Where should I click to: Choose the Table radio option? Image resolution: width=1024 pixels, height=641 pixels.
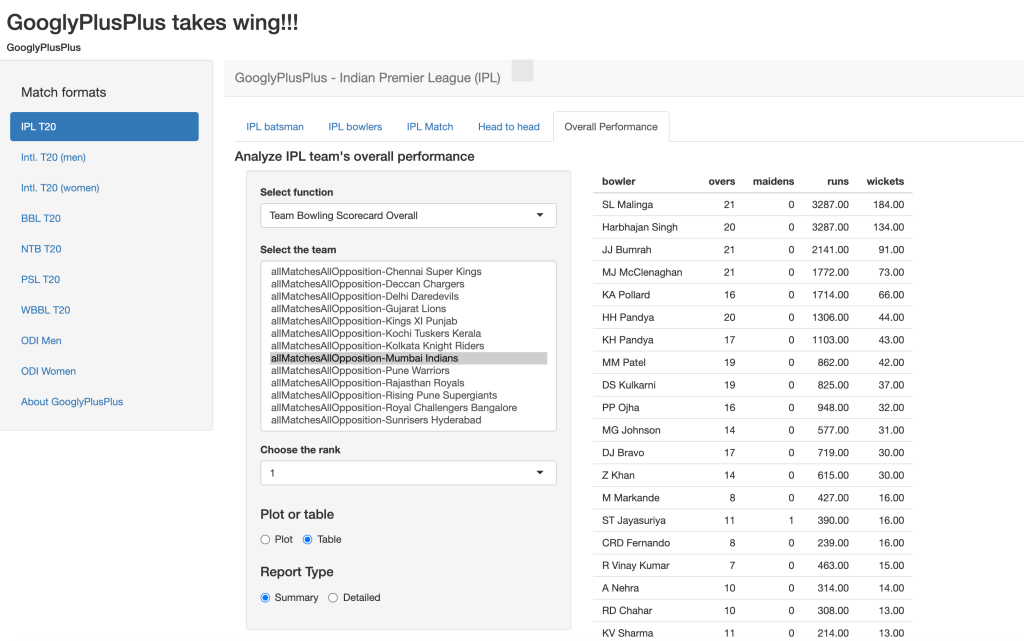click(308, 539)
